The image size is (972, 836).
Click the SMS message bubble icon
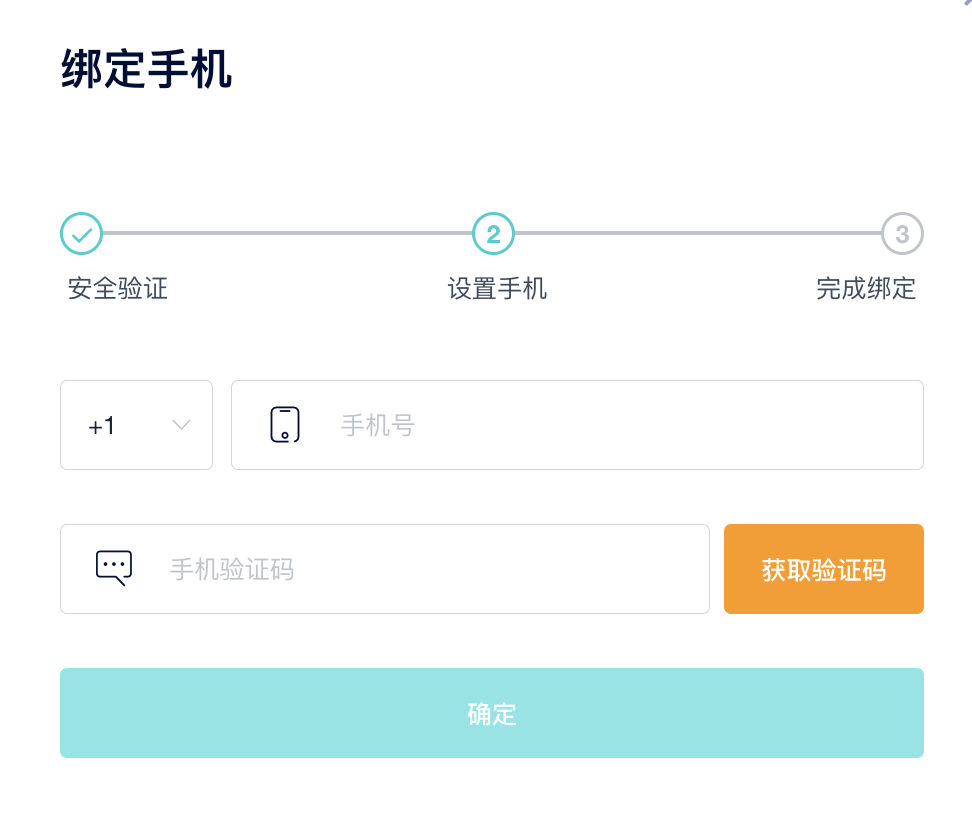(x=114, y=568)
